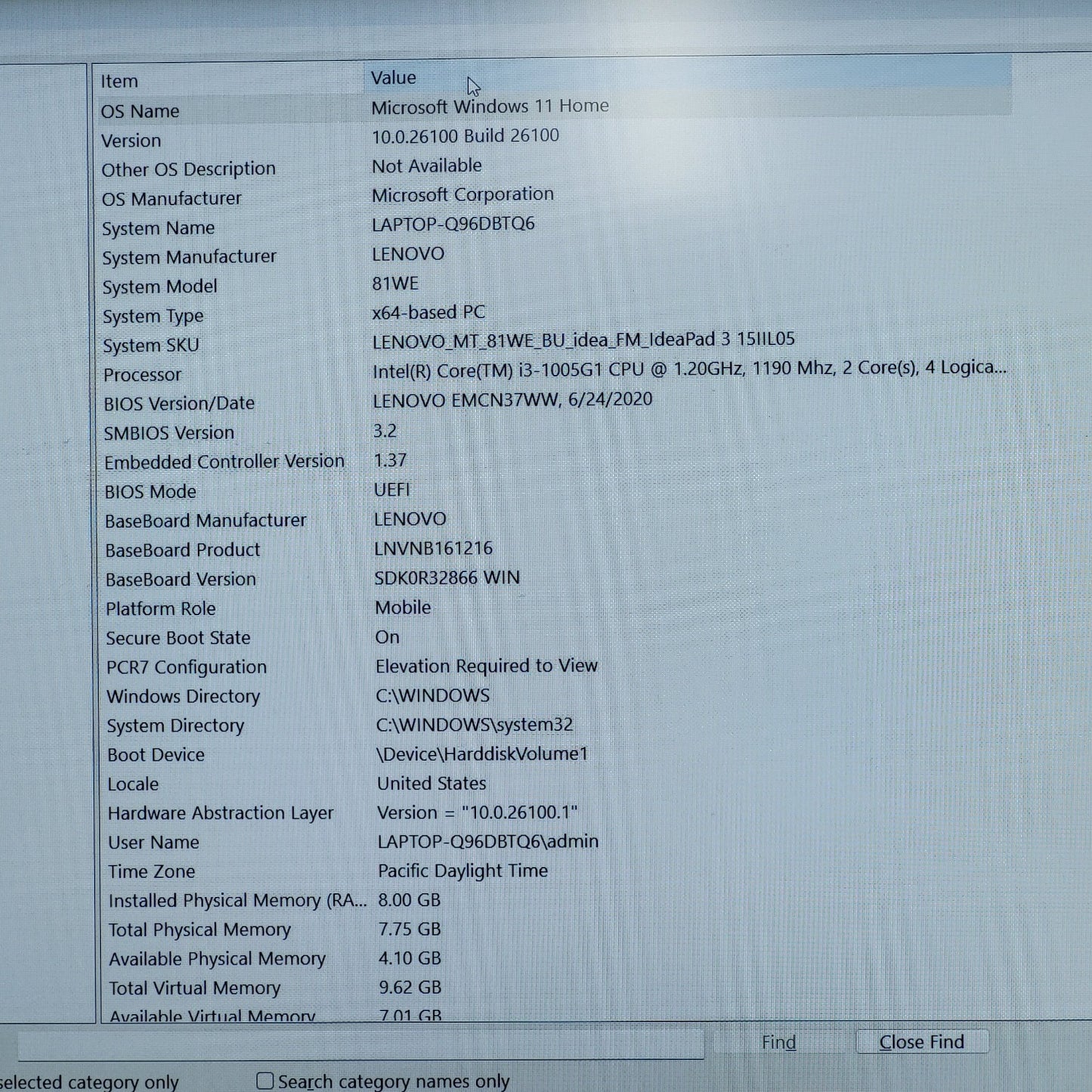Select the Secure Boot State row
The height and width of the screenshot is (1092, 1092).
tap(555, 637)
